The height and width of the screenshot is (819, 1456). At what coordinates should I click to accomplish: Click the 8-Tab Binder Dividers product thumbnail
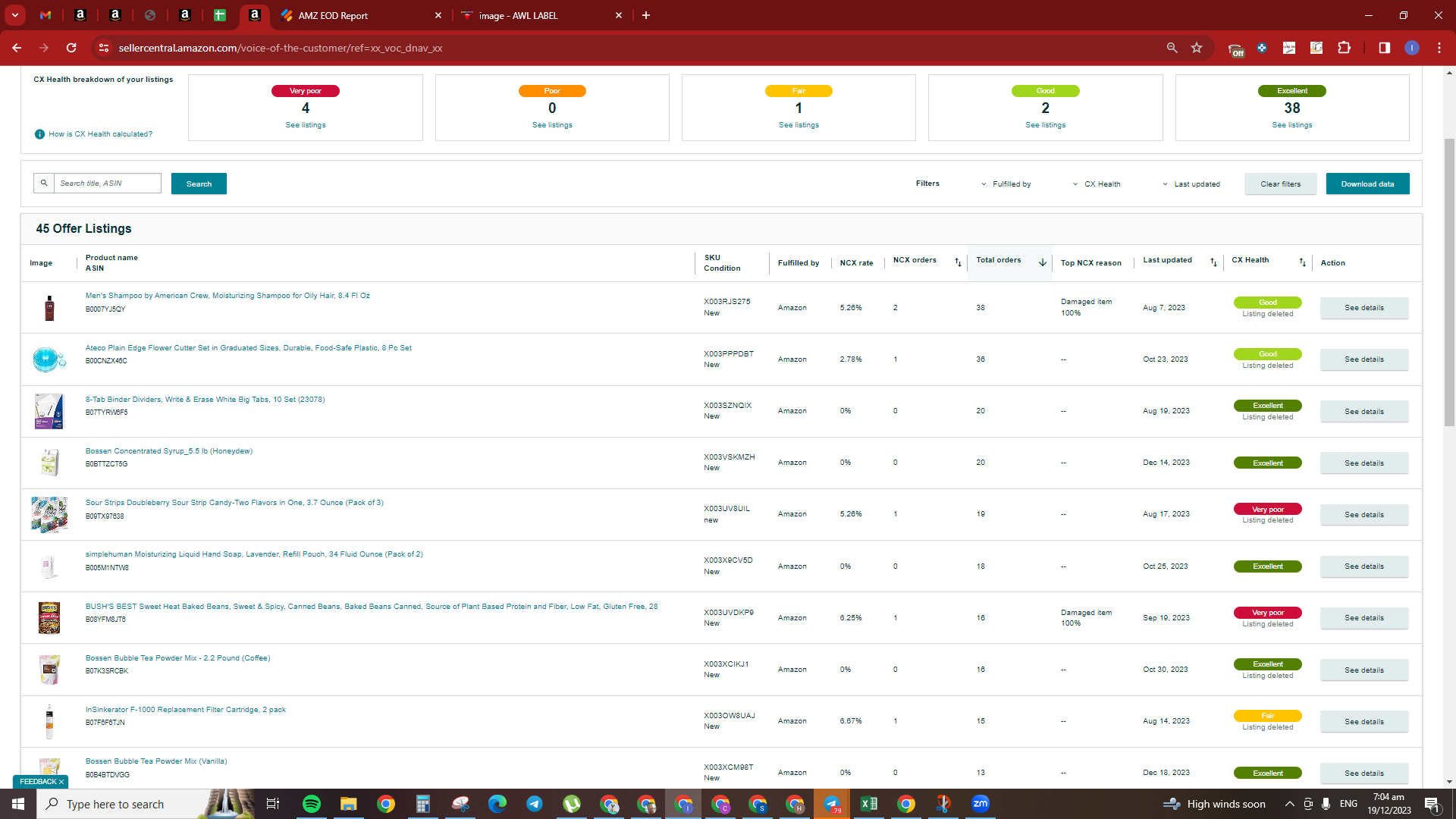[x=49, y=411]
